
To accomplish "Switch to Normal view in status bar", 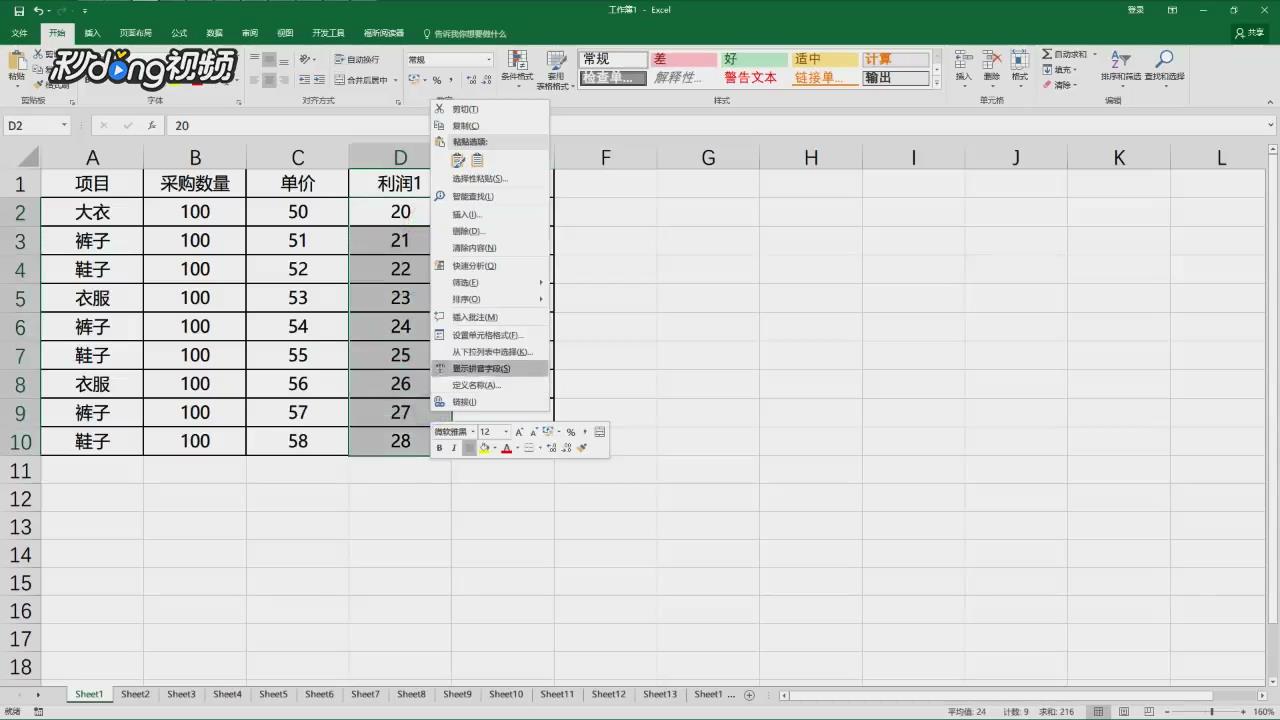I will [1099, 712].
